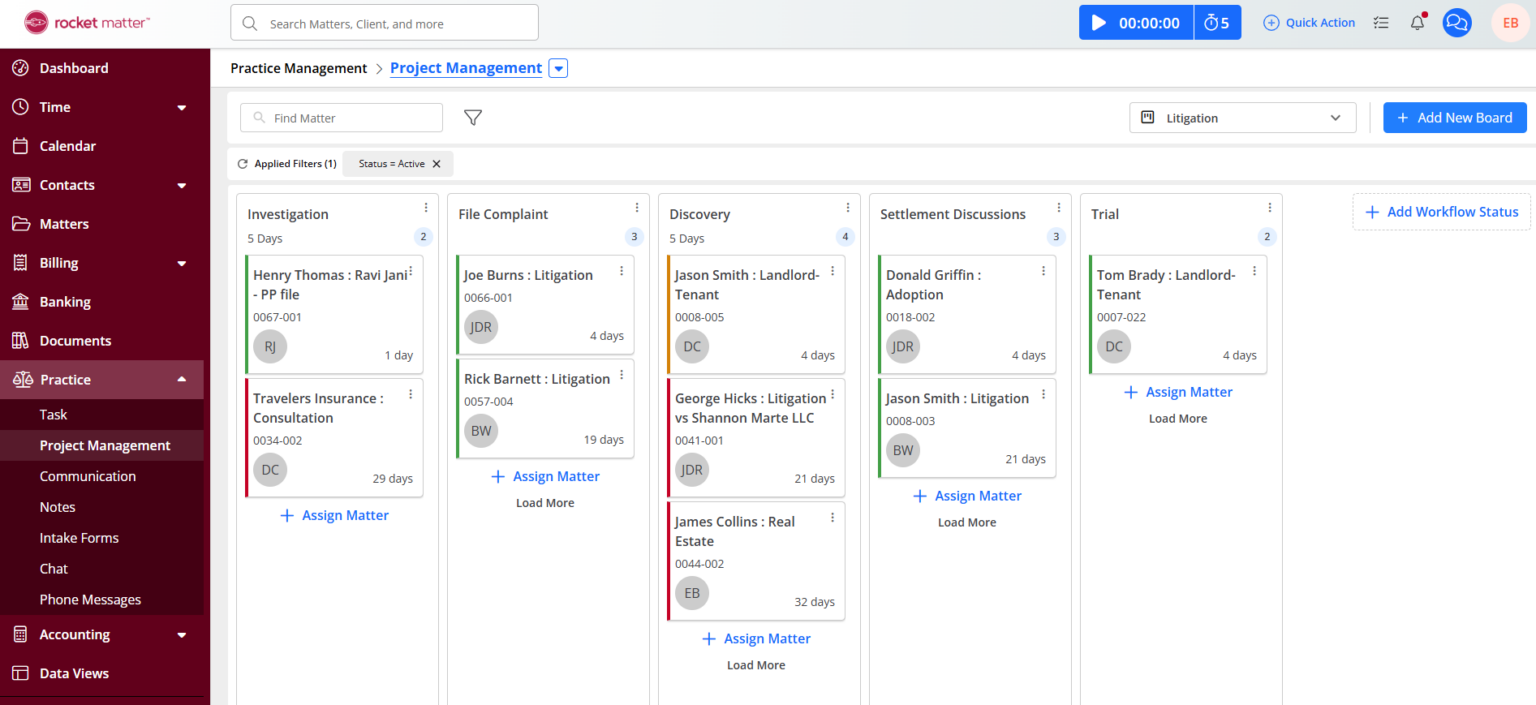Click the 5-minute timer icon
This screenshot has height=705, width=1536.
point(1217,21)
